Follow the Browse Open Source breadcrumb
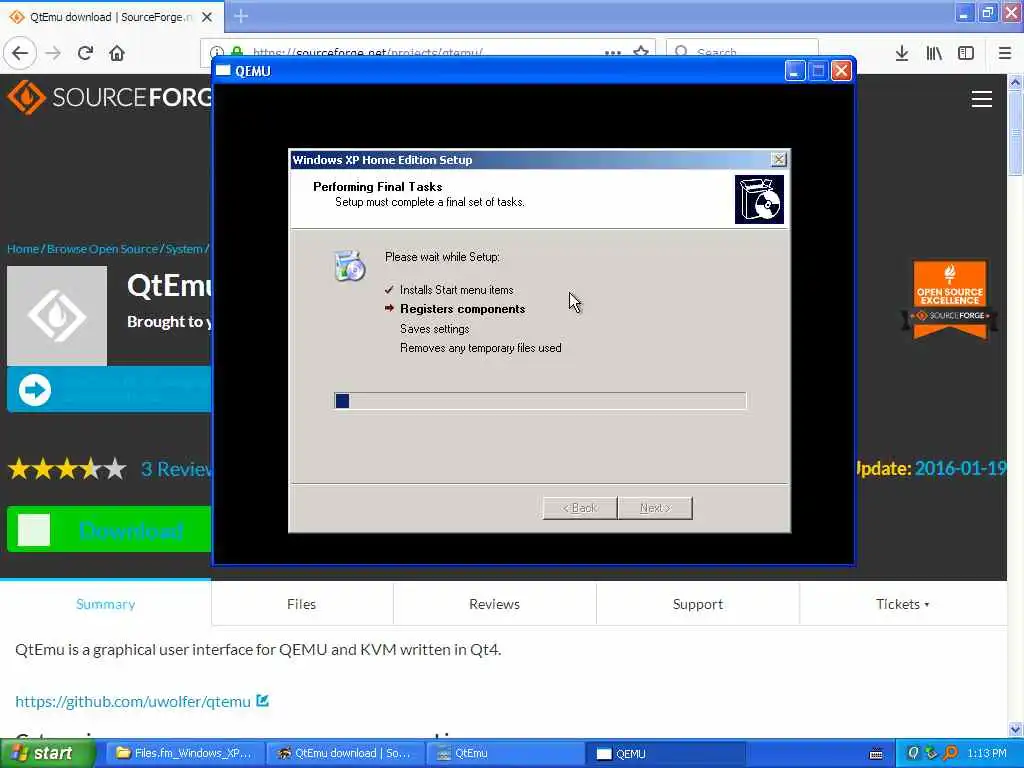Screen dimensions: 1024x768 (x=103, y=249)
